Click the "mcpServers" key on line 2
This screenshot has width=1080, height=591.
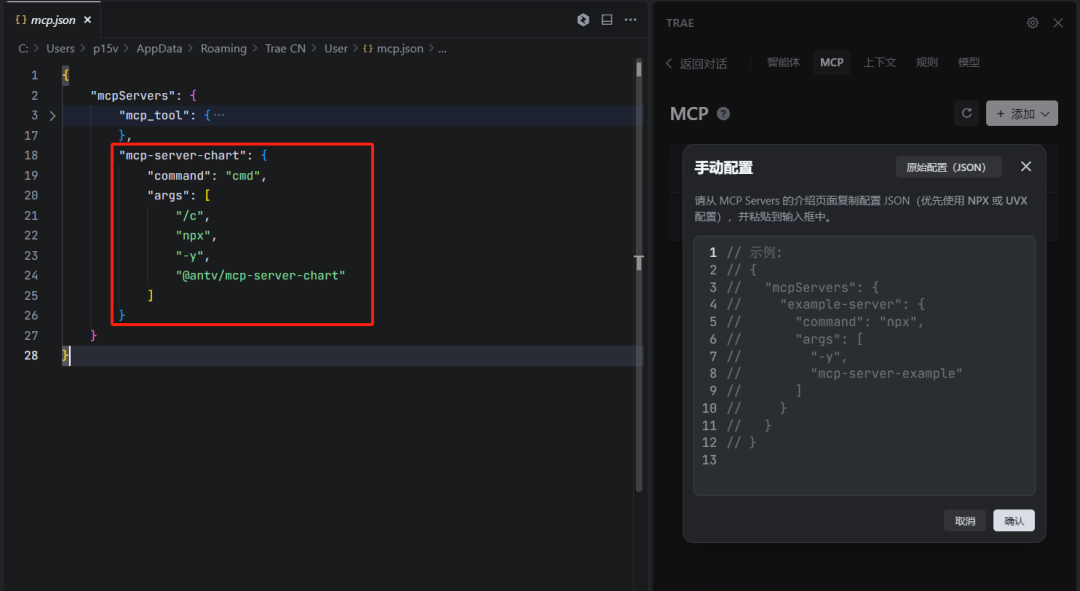[x=133, y=96]
